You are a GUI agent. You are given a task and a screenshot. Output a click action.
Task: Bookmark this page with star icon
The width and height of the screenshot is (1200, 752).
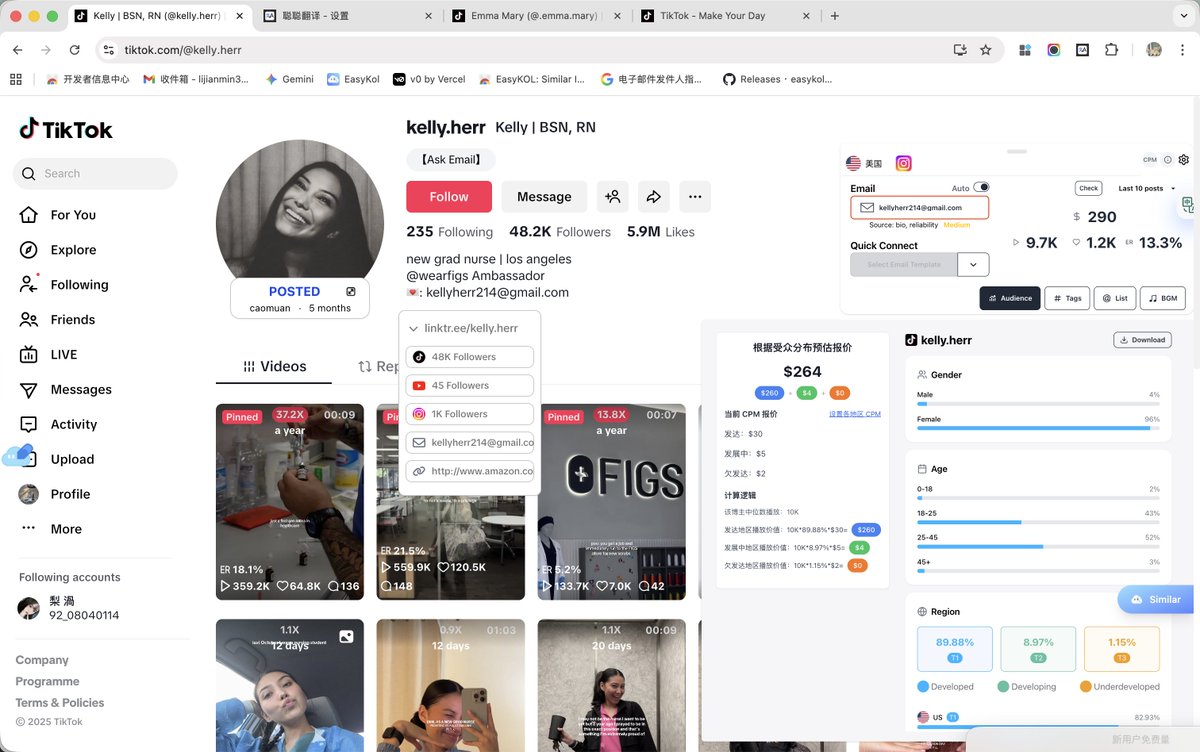(x=986, y=50)
